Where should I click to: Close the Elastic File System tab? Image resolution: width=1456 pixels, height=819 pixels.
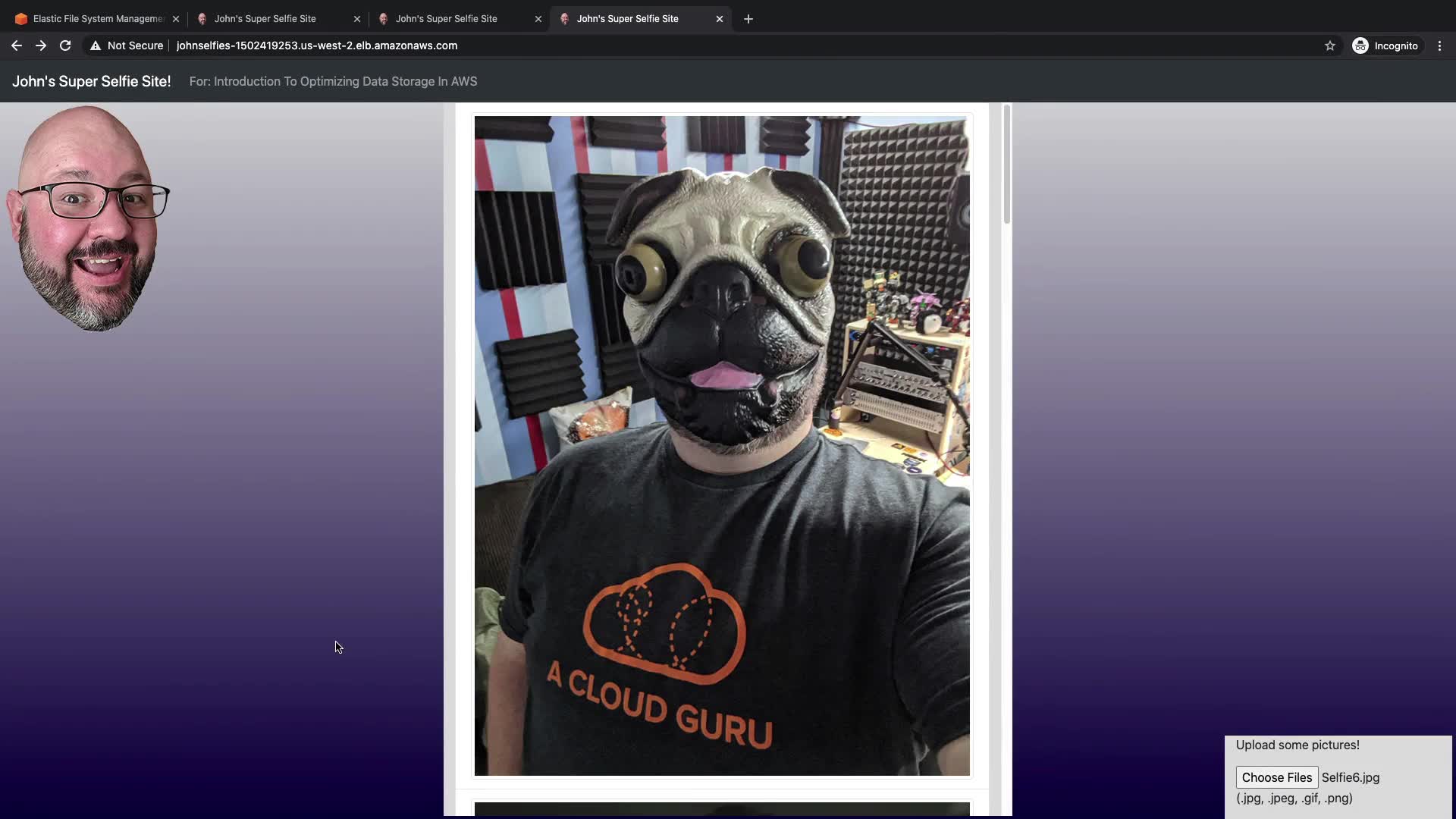(x=176, y=19)
